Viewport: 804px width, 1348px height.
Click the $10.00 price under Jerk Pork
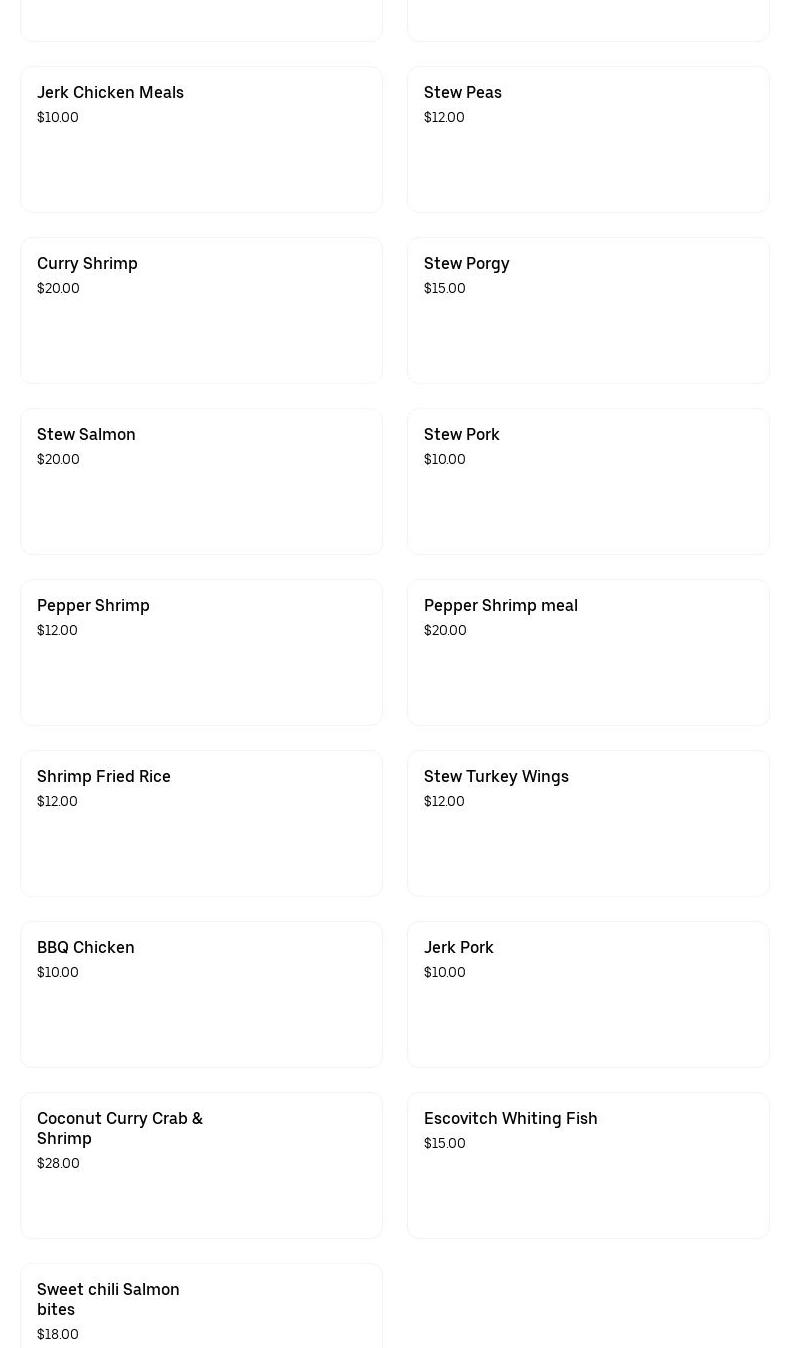[445, 972]
